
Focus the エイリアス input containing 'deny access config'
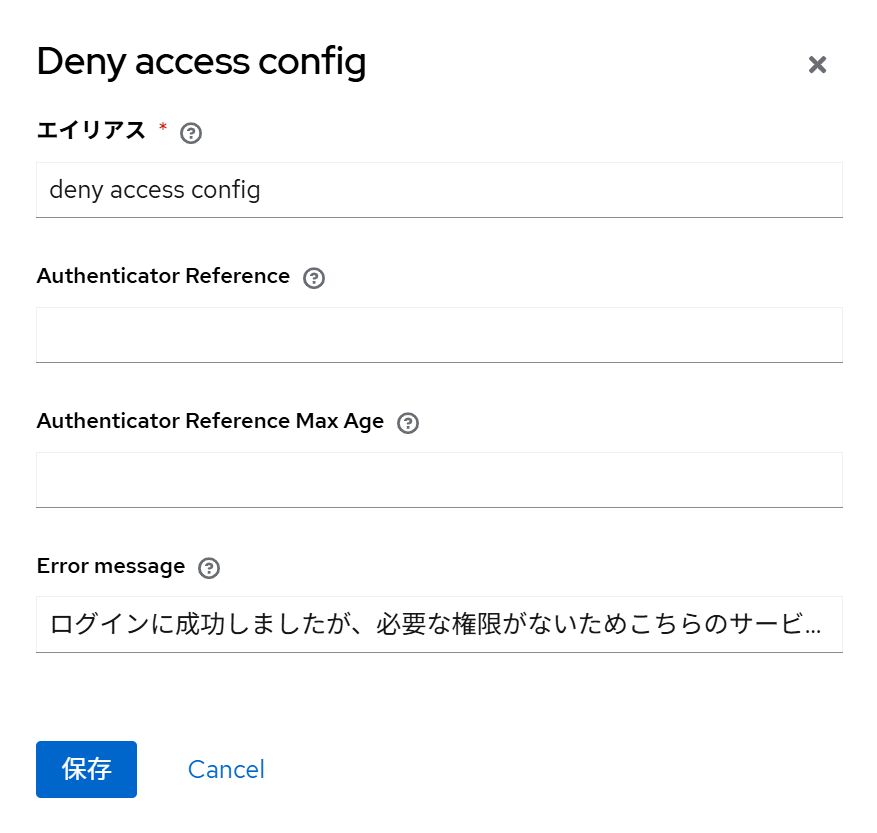click(439, 190)
